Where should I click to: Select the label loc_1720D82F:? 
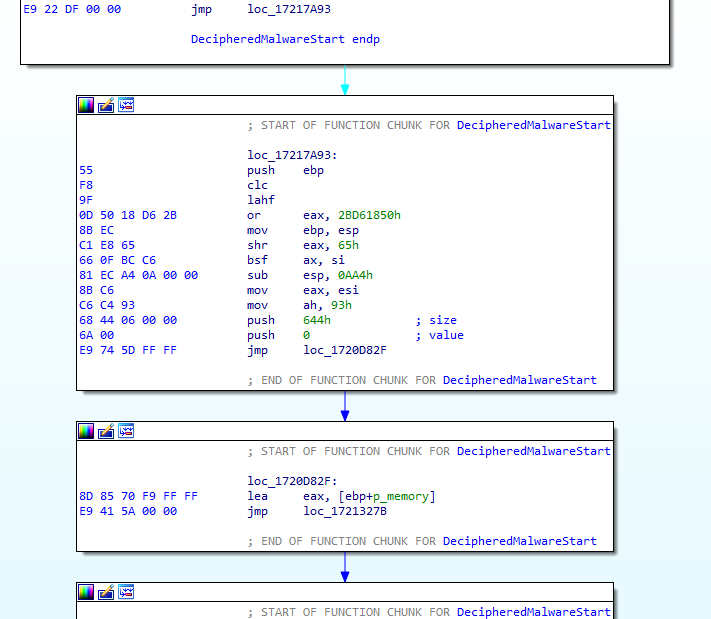[x=292, y=481]
